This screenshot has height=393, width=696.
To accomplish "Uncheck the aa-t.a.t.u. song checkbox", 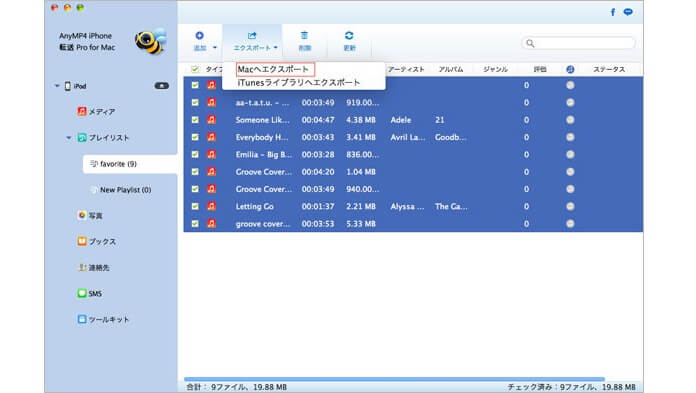I will (195, 103).
